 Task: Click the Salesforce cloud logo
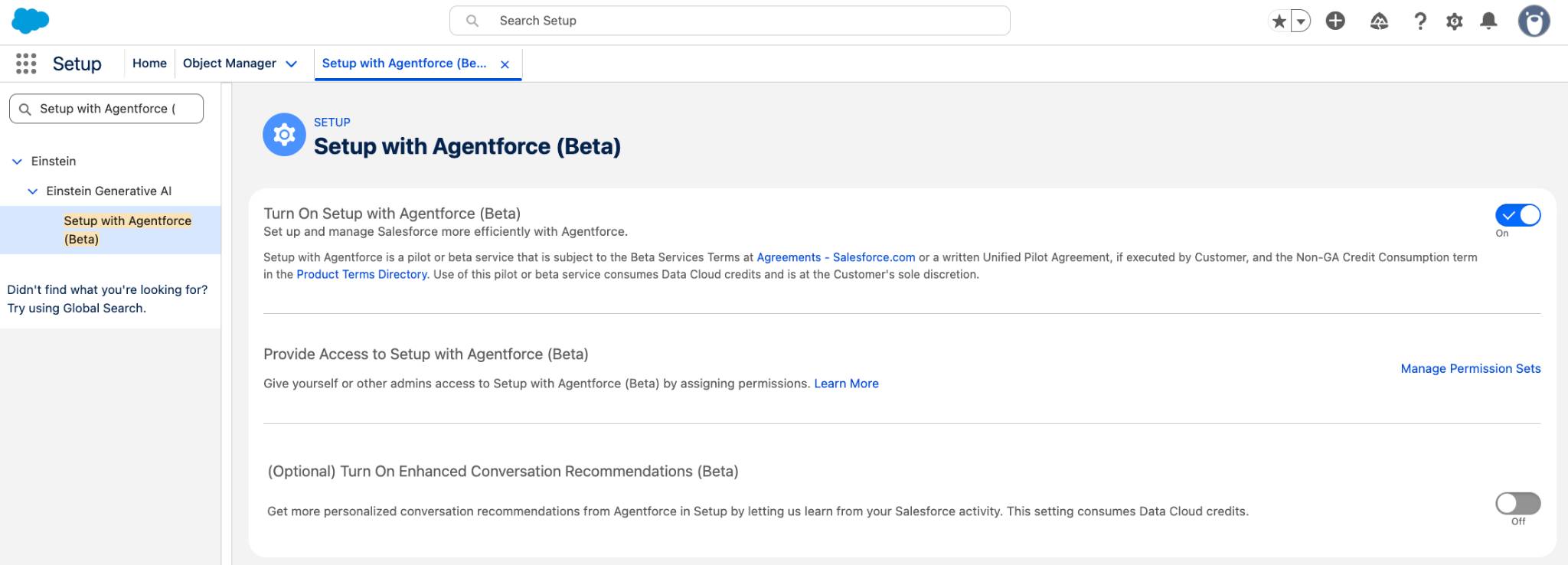pos(31,21)
